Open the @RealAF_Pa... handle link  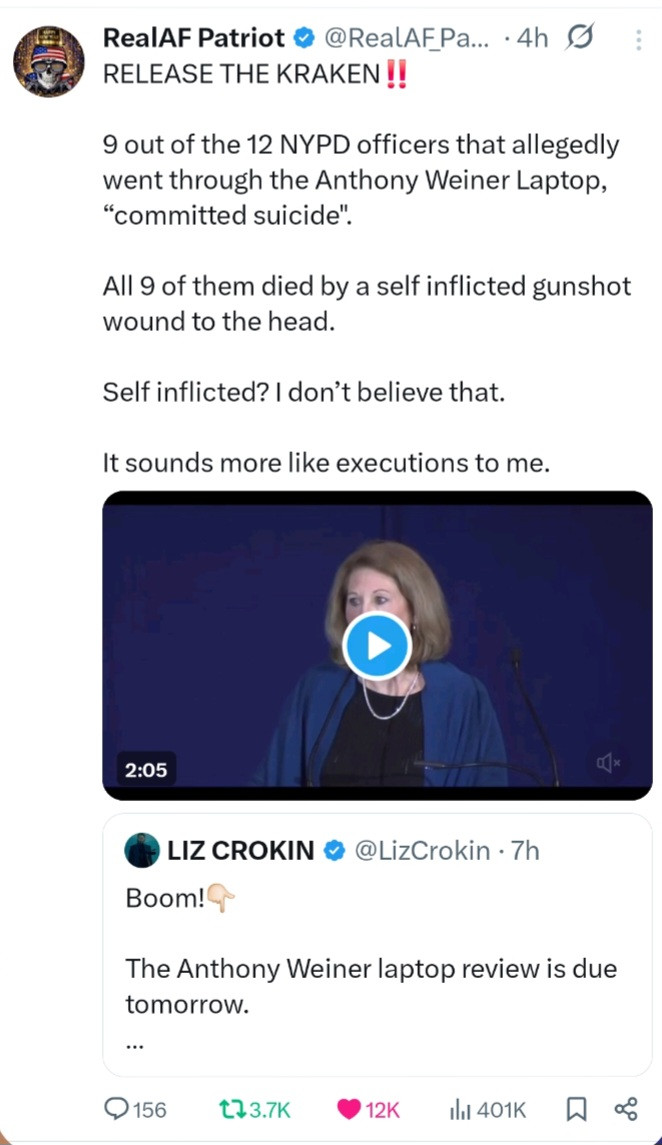coord(408,39)
